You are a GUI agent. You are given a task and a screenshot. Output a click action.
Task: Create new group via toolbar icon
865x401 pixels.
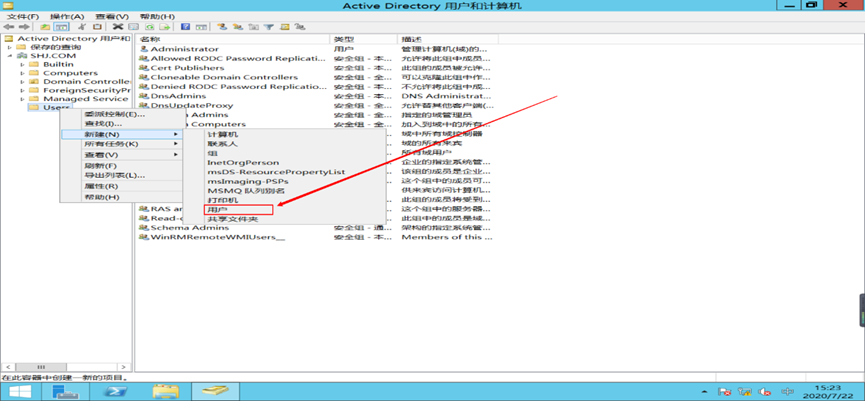(238, 26)
